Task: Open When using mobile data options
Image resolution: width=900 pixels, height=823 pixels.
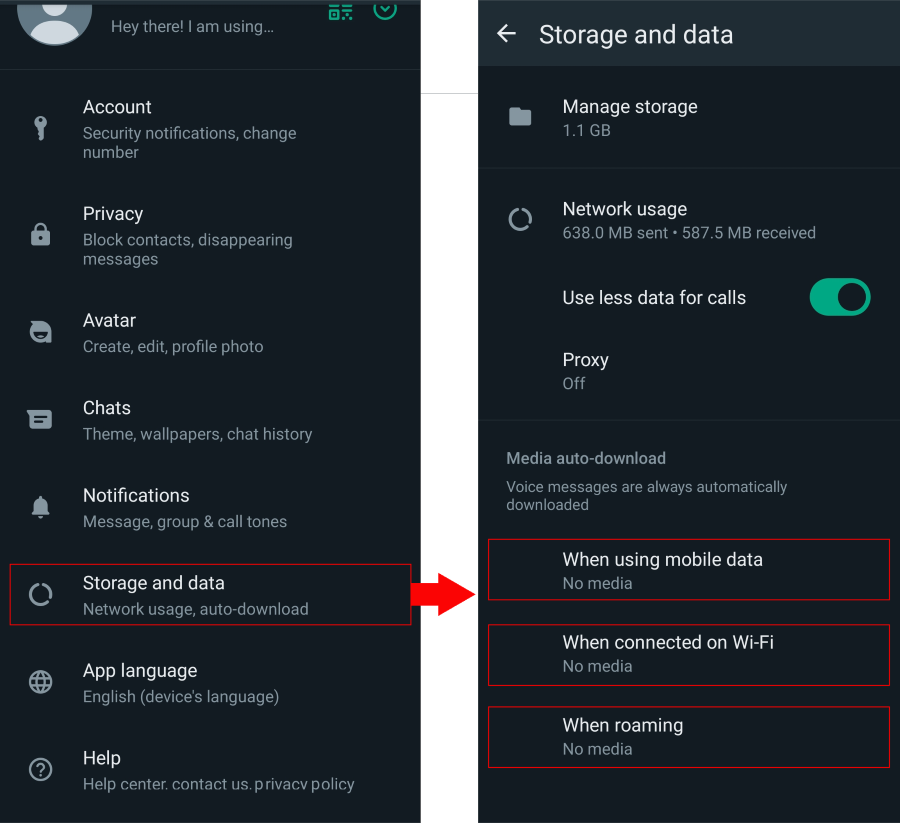Action: coord(688,570)
